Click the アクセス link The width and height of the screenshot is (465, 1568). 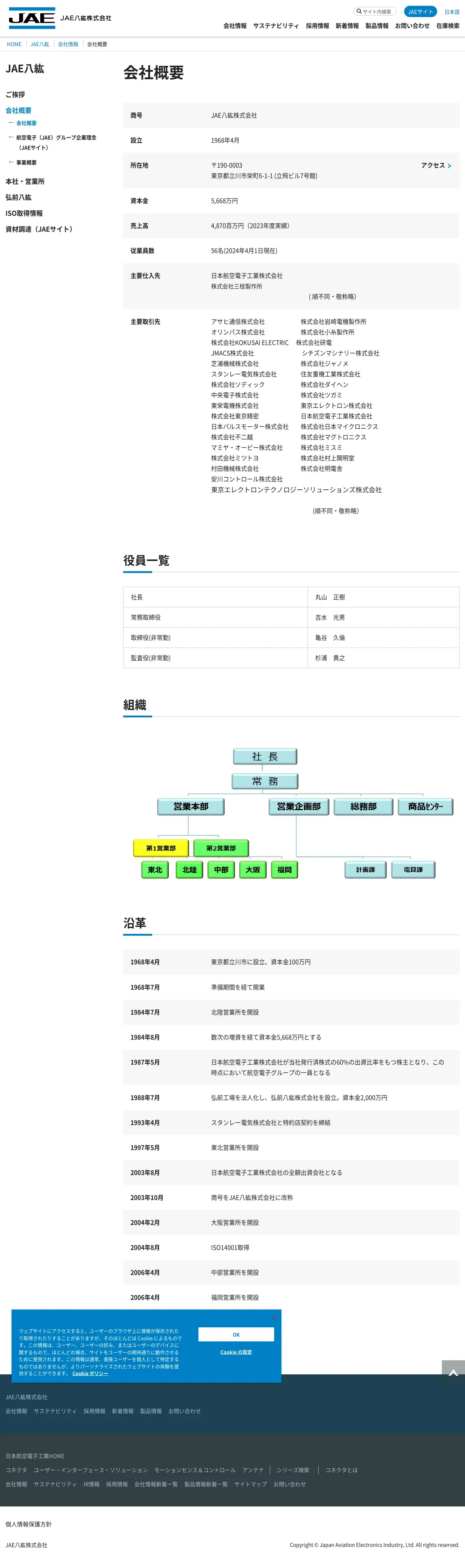(433, 165)
